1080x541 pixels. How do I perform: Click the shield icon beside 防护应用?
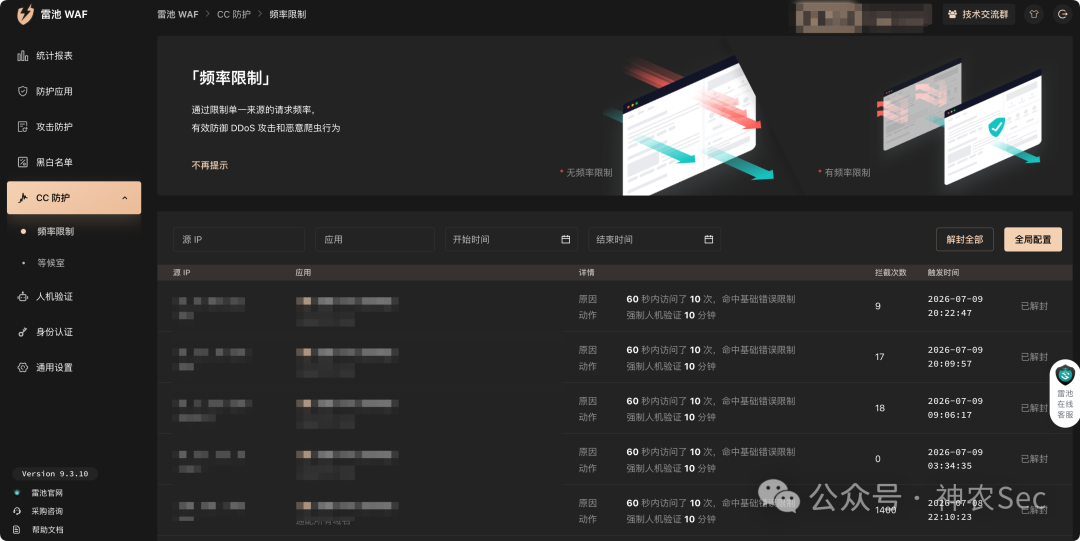coord(23,92)
